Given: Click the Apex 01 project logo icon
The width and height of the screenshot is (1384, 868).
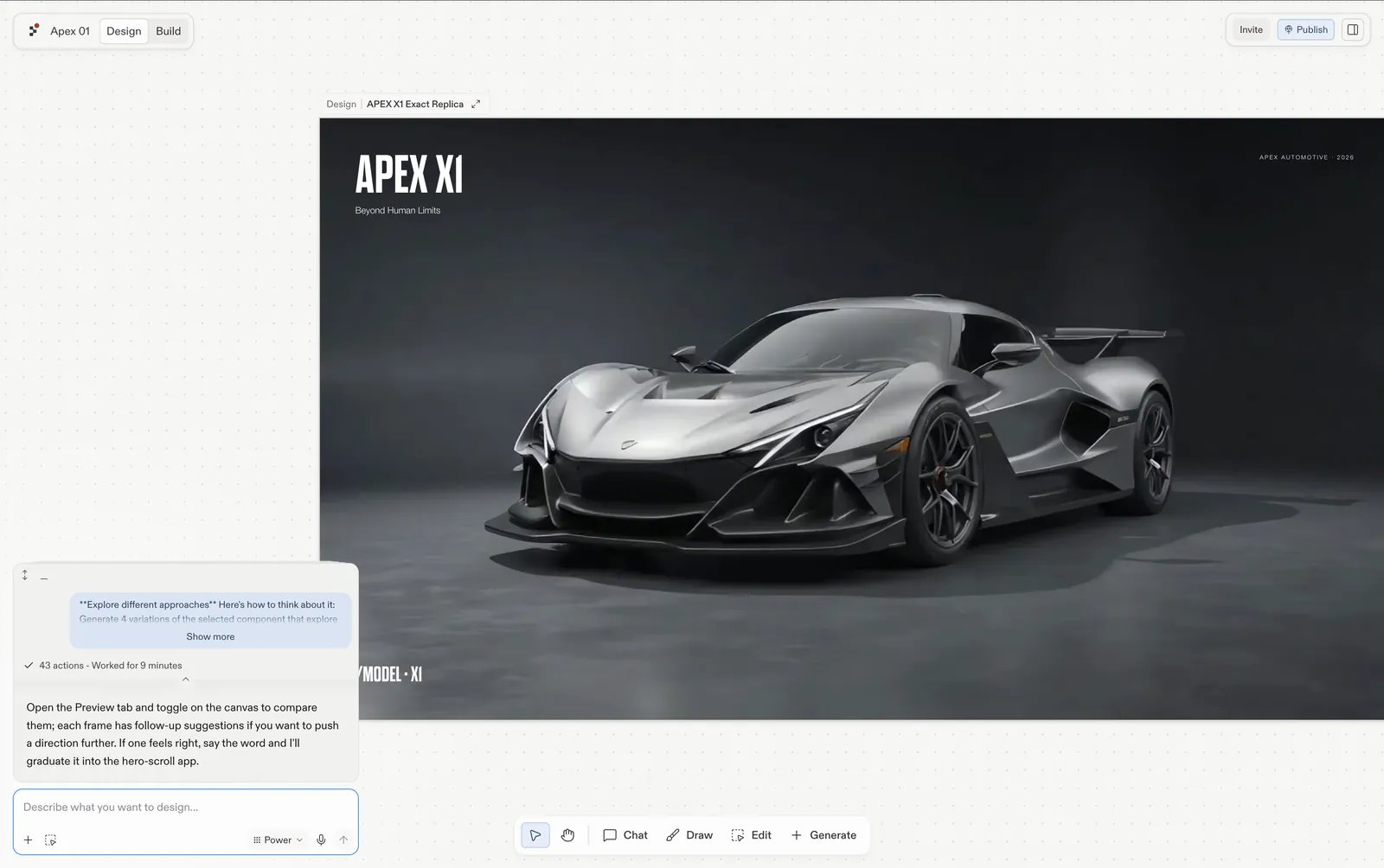Looking at the screenshot, I should (34, 30).
